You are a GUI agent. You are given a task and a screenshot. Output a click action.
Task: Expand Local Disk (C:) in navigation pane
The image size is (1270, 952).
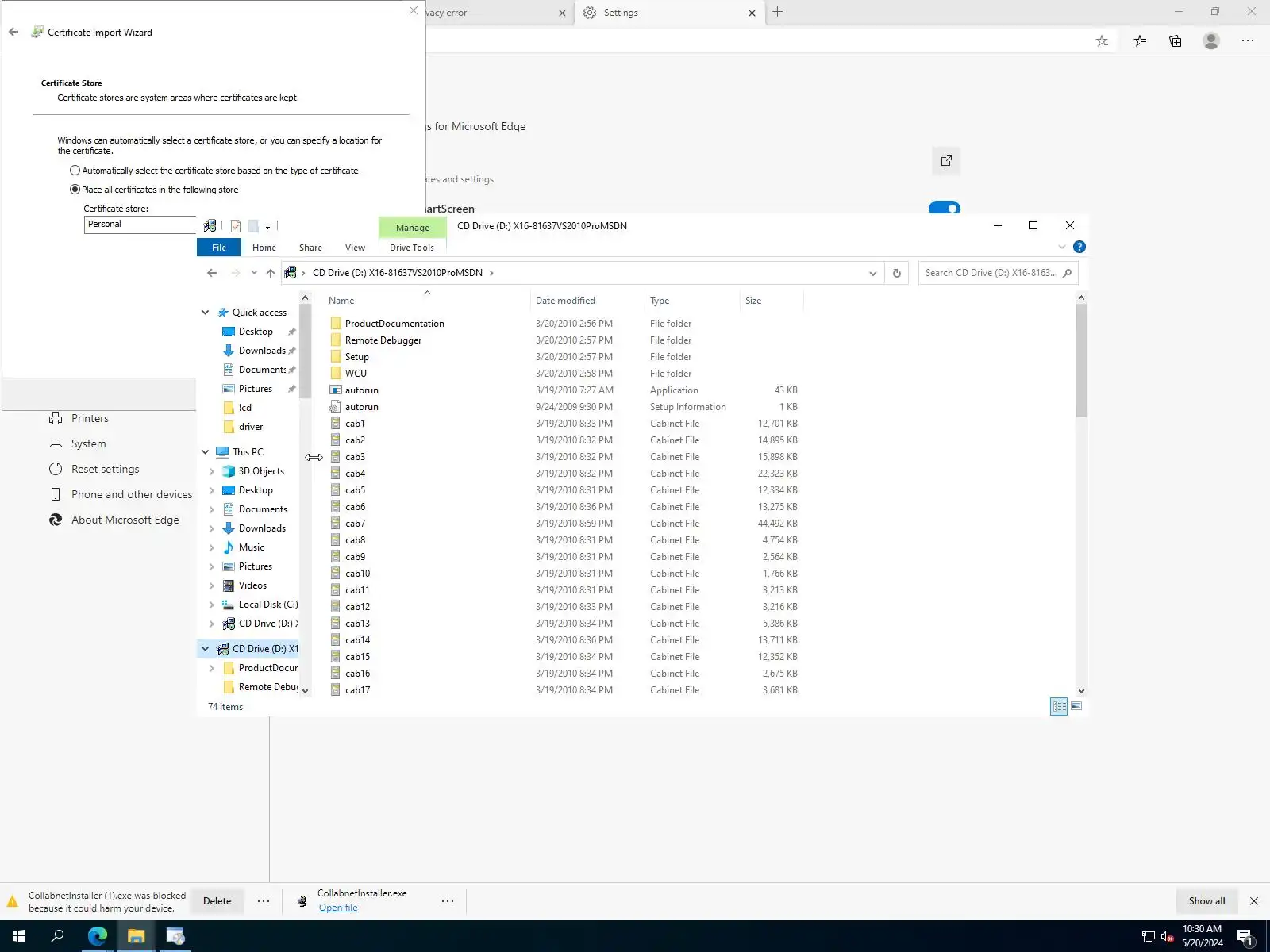[212, 605]
